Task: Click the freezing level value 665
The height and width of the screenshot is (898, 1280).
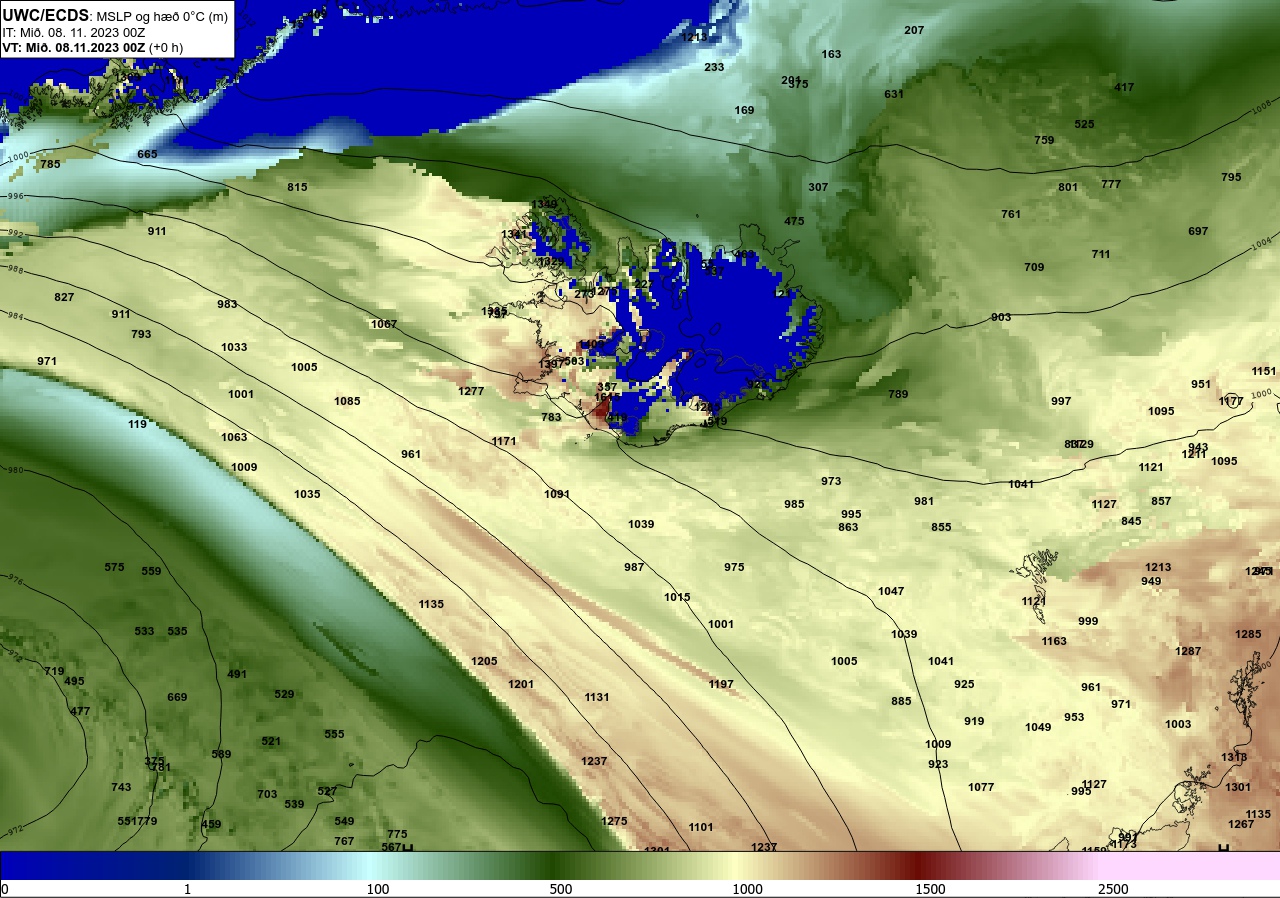Action: (x=147, y=154)
